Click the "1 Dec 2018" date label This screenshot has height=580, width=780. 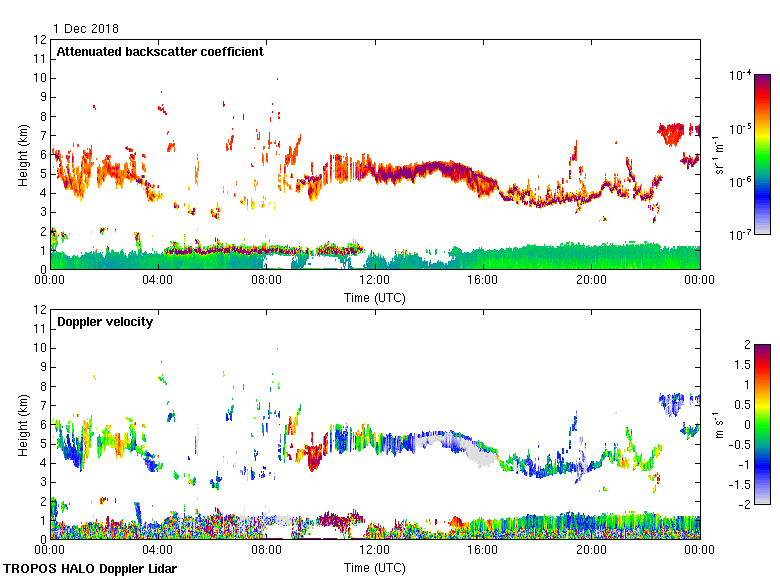tap(85, 29)
